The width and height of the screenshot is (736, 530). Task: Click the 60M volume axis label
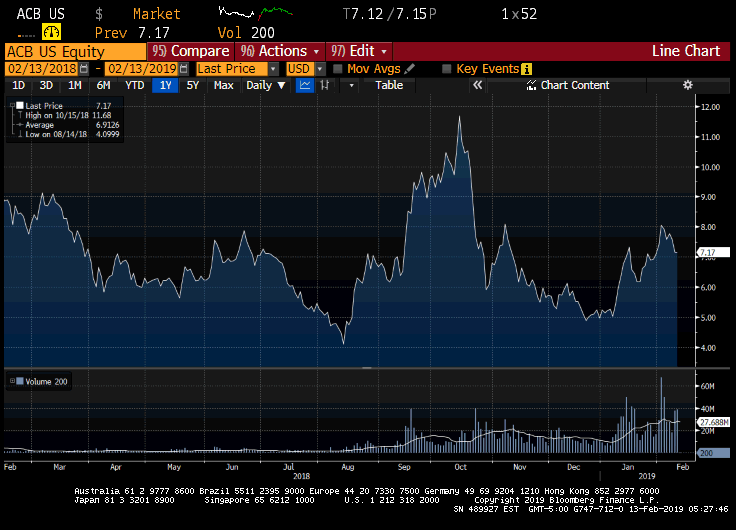[x=707, y=386]
